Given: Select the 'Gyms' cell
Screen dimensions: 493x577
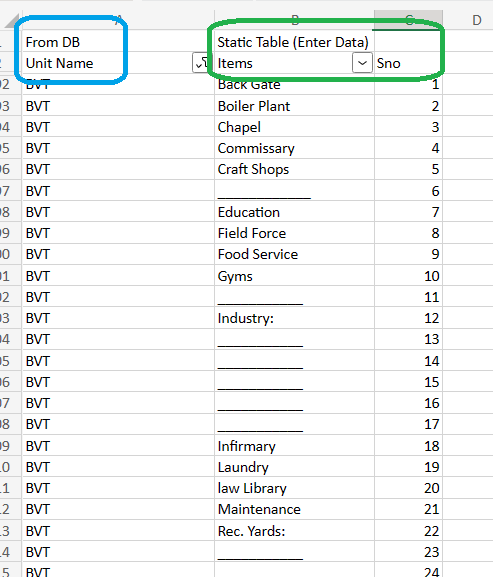Looking at the screenshot, I should pyautogui.click(x=294, y=276).
